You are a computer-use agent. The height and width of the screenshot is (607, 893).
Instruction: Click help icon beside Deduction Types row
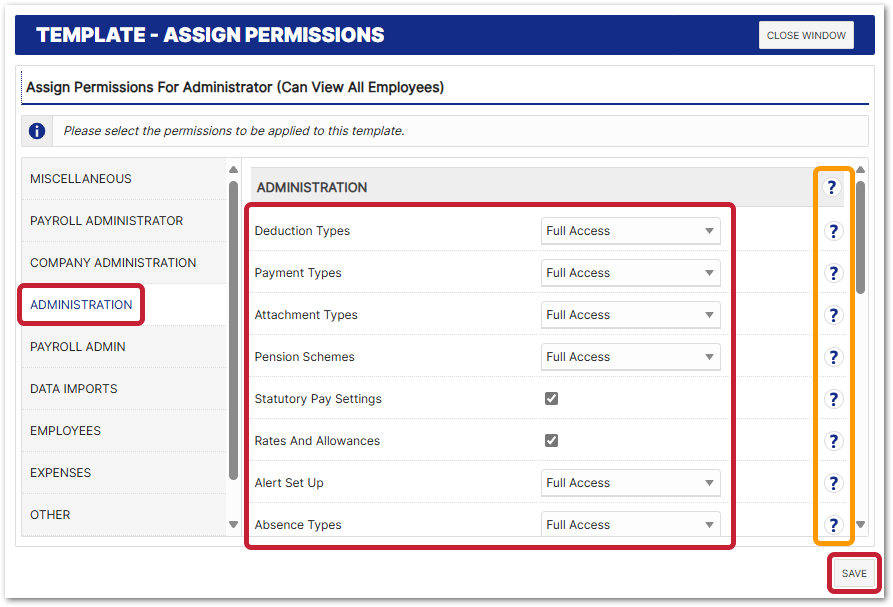(832, 231)
